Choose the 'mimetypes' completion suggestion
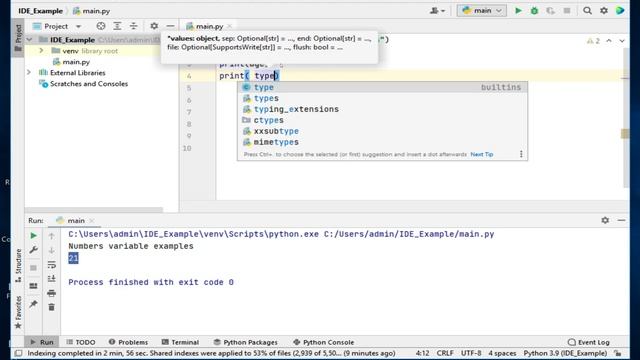640x360 pixels. tap(382, 142)
